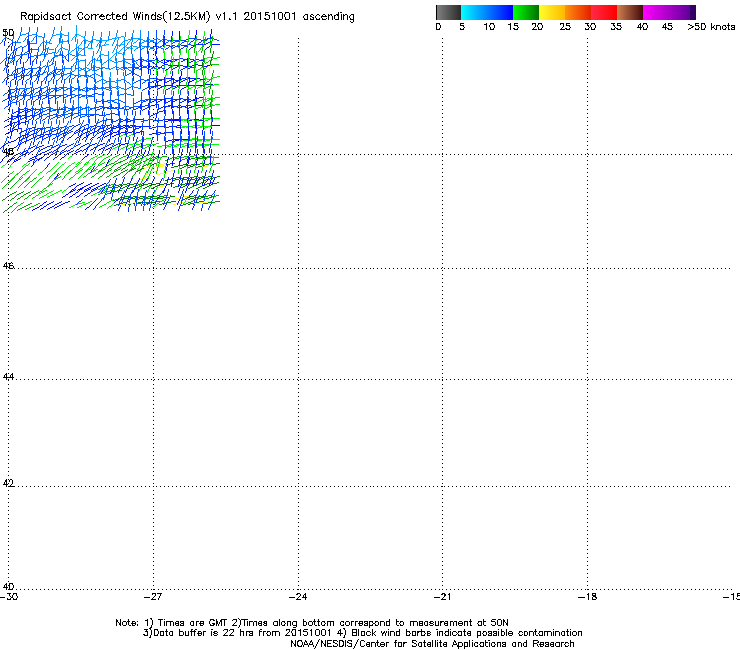The height and width of the screenshot is (650, 740).
Task: Click the brown 35-40 knots color bar segment
Action: coord(630,12)
